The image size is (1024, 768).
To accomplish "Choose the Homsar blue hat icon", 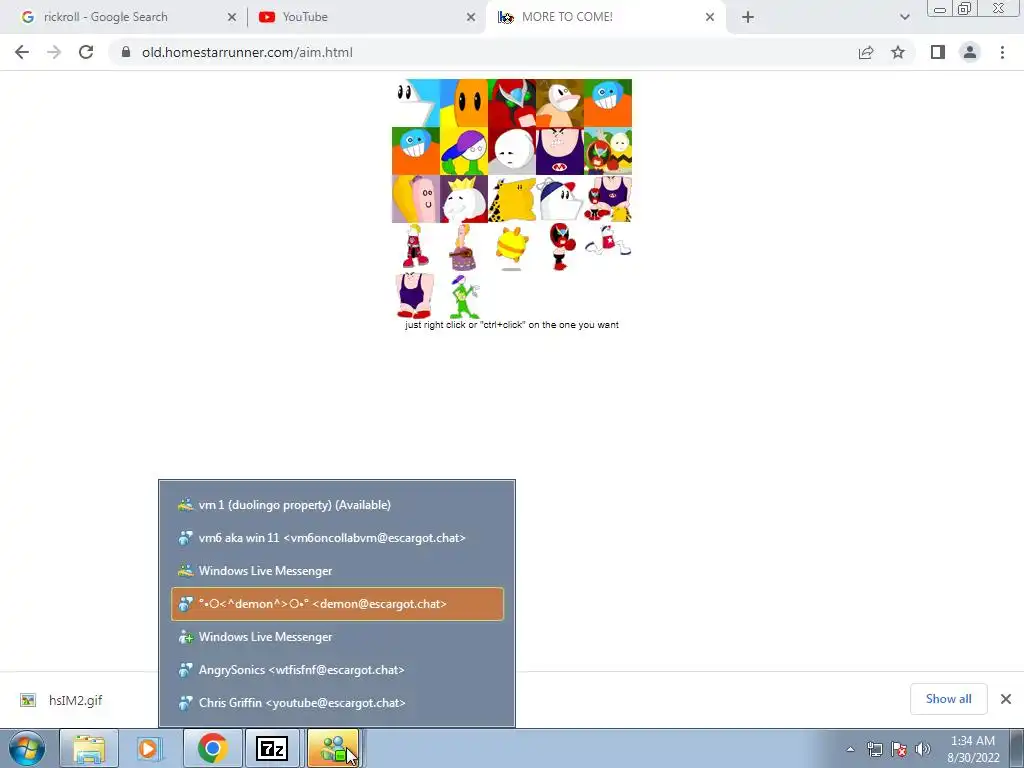I will tap(560, 199).
